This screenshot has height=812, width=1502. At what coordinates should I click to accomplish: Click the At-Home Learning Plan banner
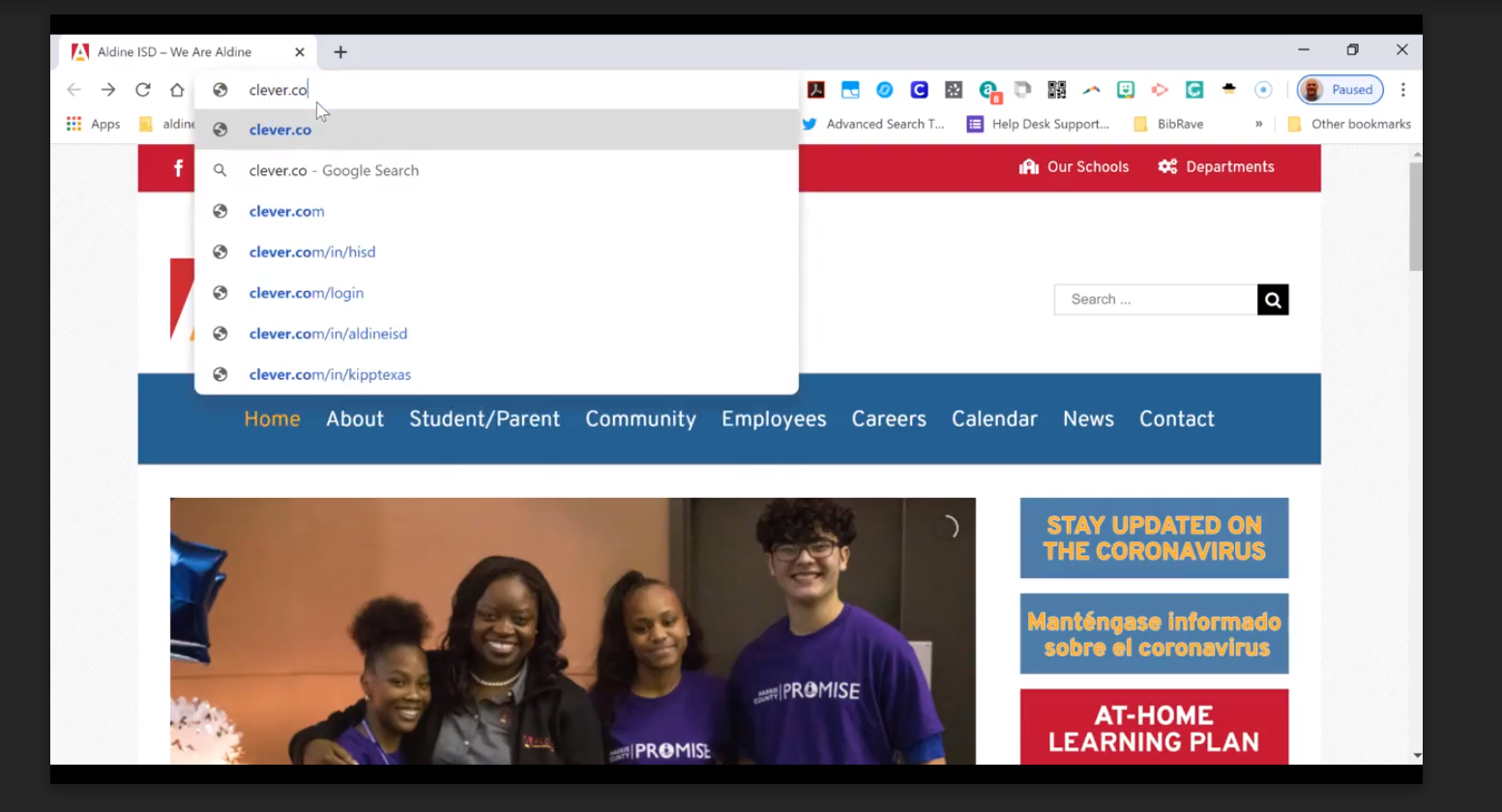pos(1154,727)
